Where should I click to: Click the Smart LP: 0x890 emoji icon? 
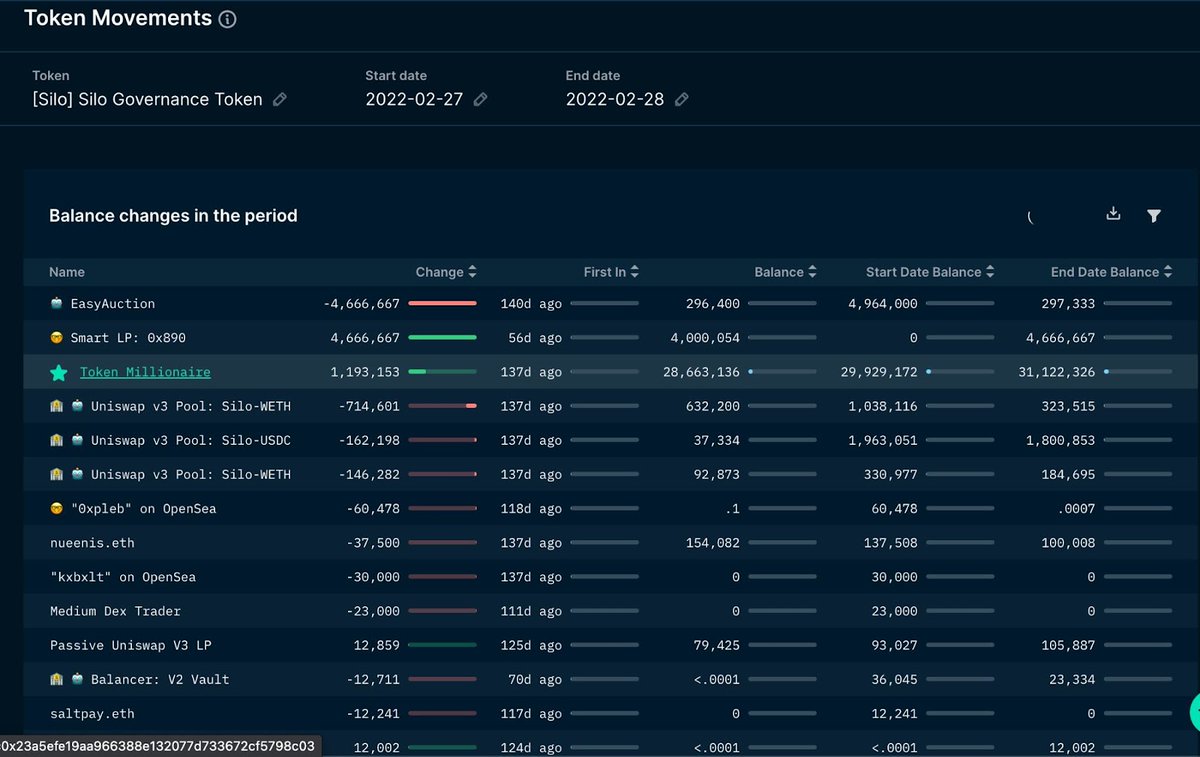(57, 338)
